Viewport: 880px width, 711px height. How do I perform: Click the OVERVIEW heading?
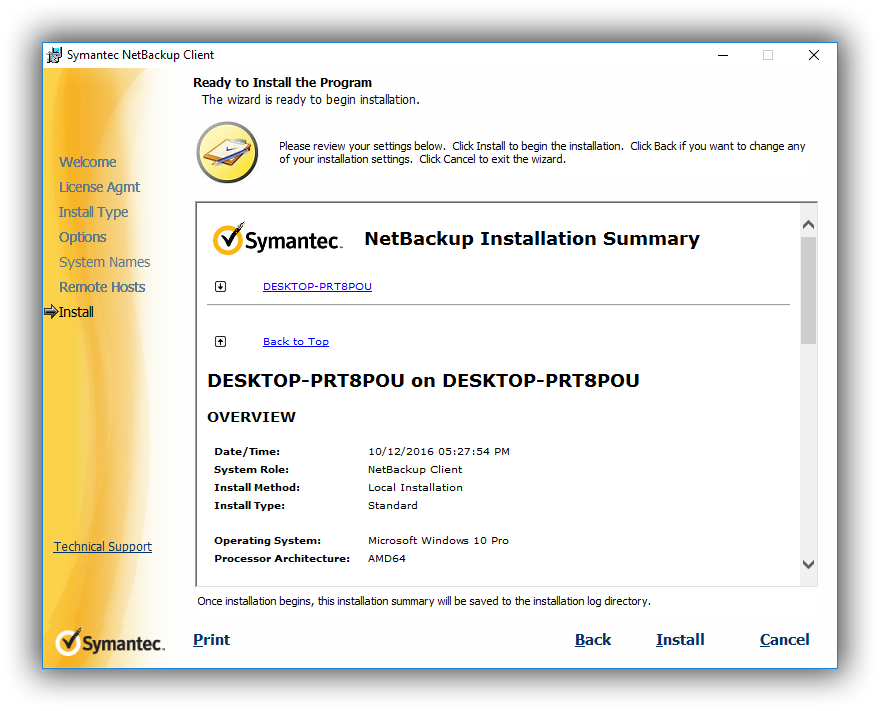click(x=251, y=418)
